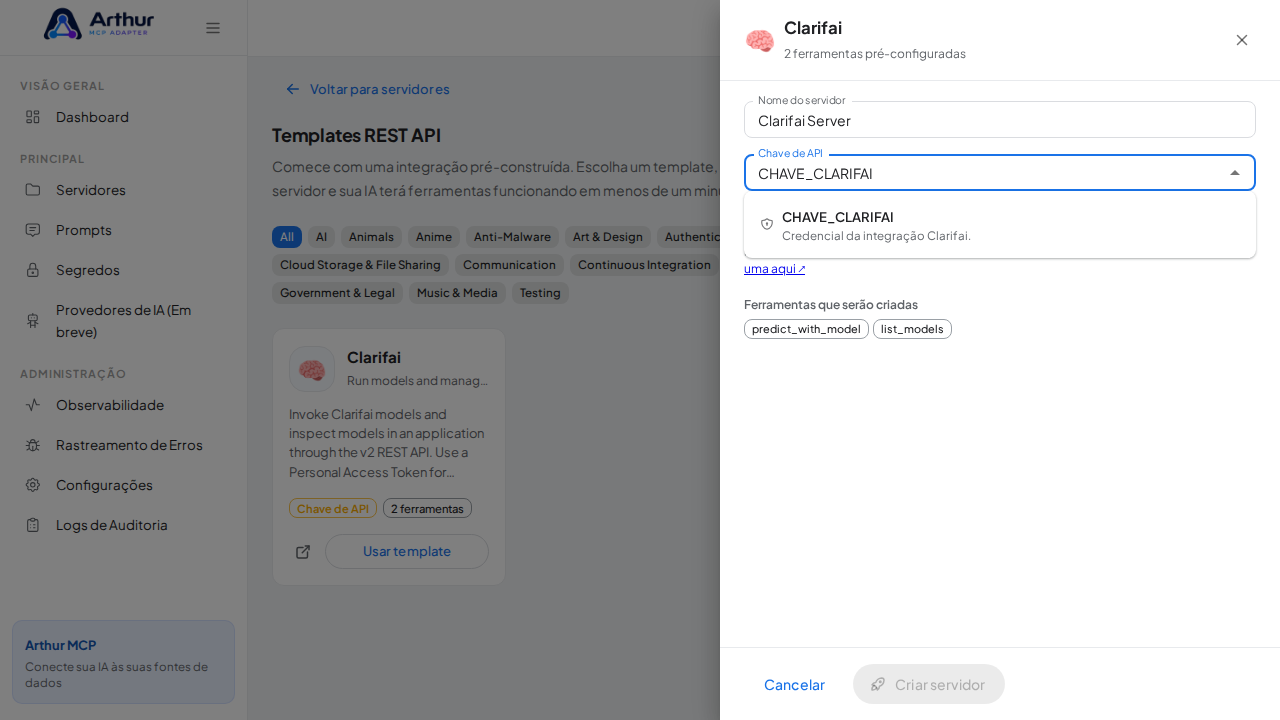Filter templates by the AI chip
Screen dimensions: 1280x720
coord(321,237)
